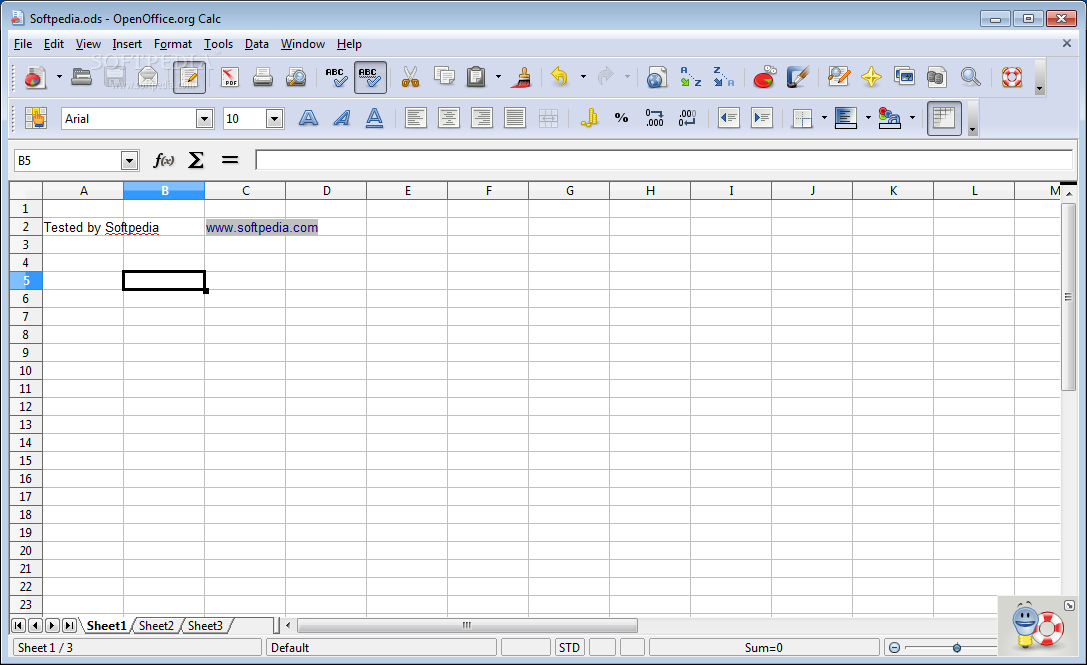Click the Document as E-mail envelope icon

(x=148, y=77)
